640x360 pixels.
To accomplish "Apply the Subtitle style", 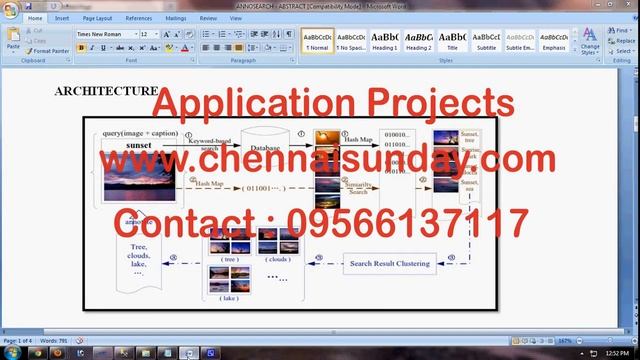I will coord(487,41).
